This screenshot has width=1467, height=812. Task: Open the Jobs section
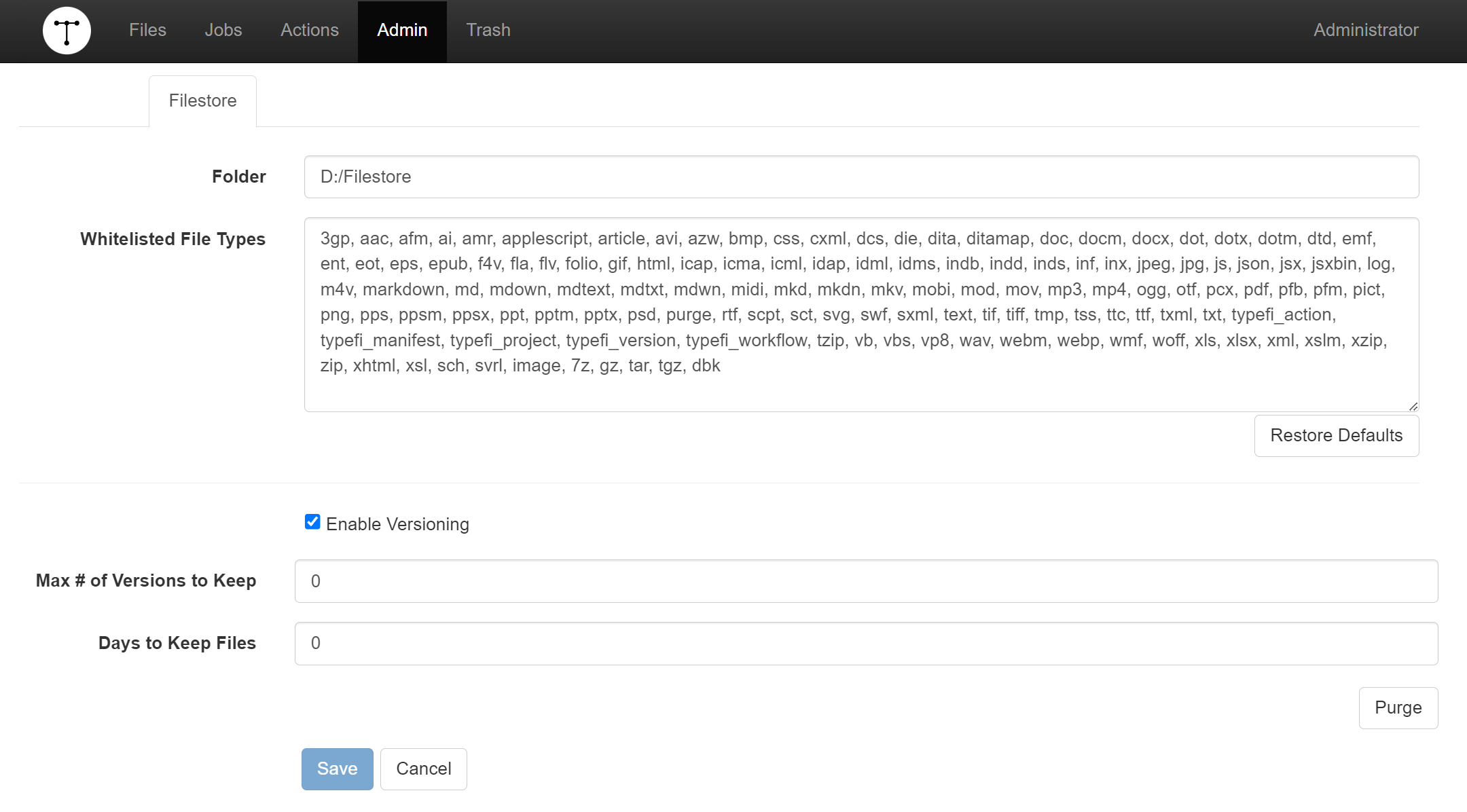point(223,31)
